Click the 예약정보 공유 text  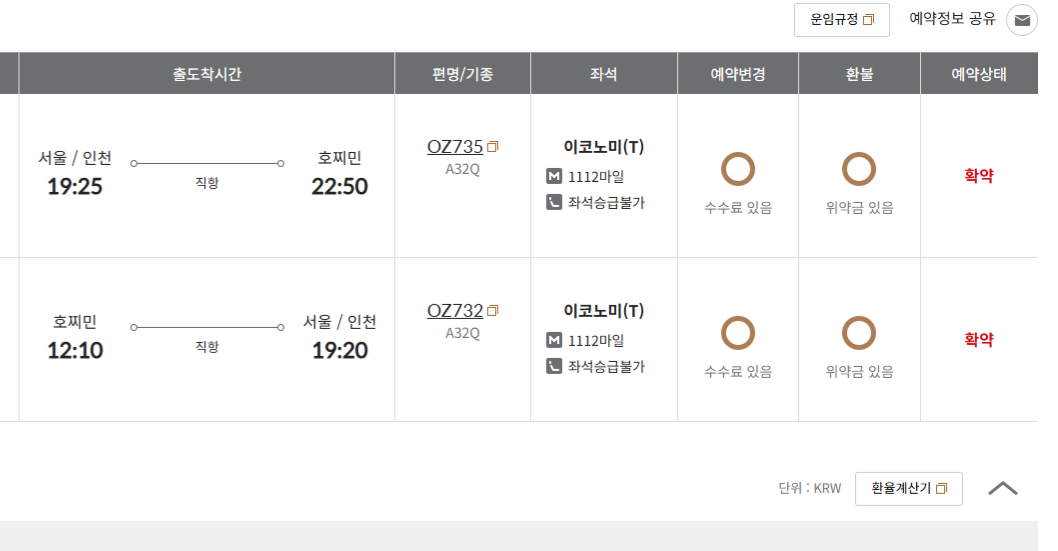[x=952, y=19]
